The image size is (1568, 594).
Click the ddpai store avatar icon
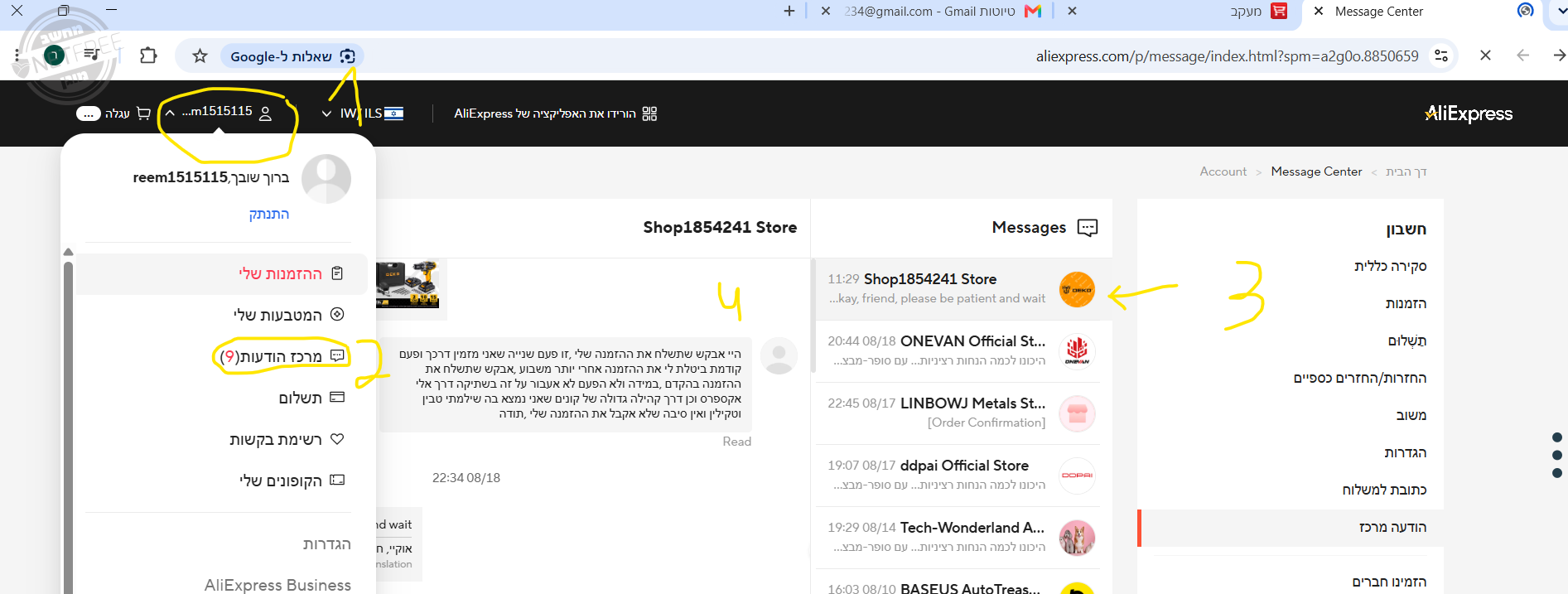point(1077,476)
